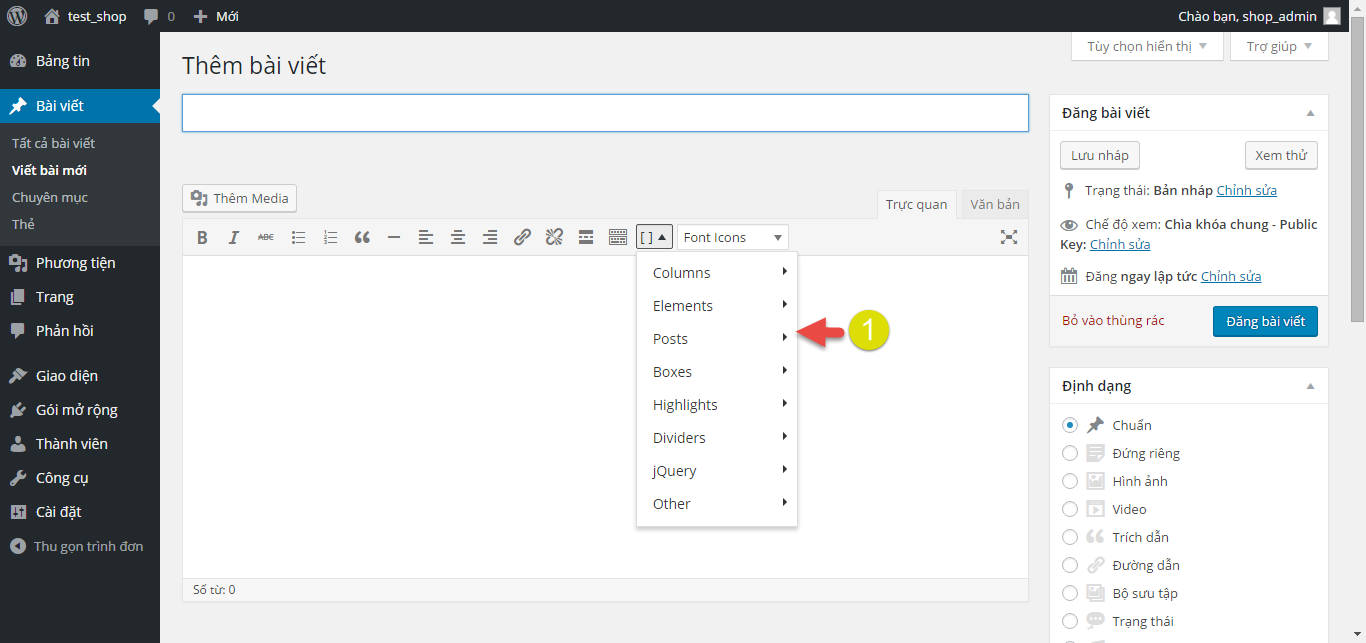Expand the Trợ giúp help panel
The height and width of the screenshot is (643, 1366).
coord(1279,46)
